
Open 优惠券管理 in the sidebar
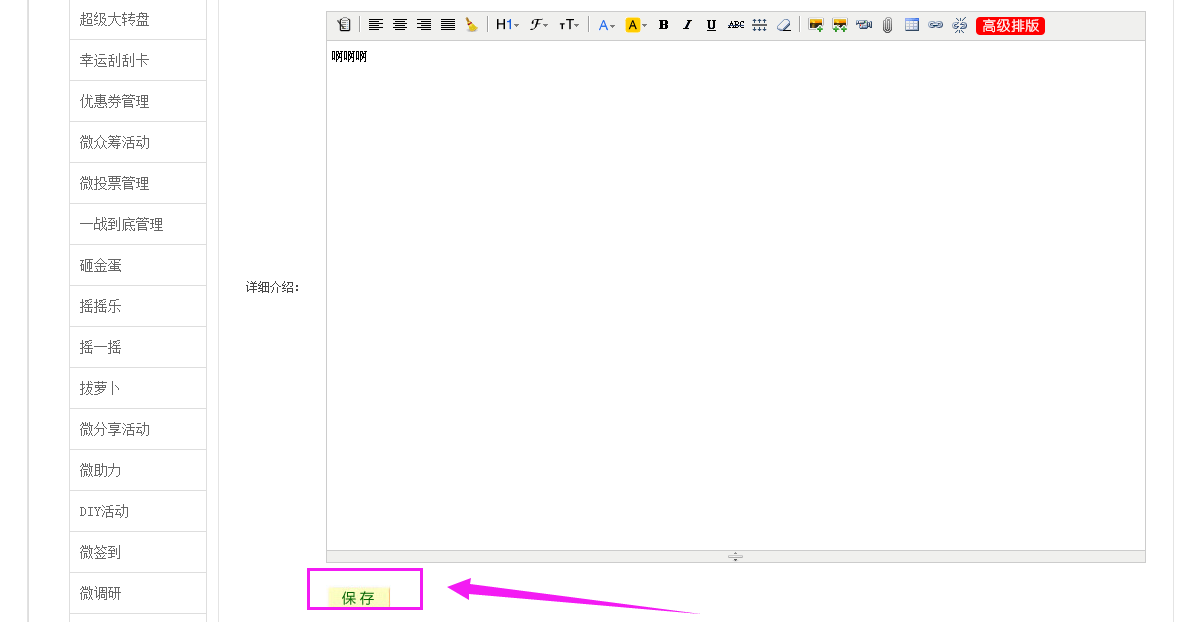115,101
